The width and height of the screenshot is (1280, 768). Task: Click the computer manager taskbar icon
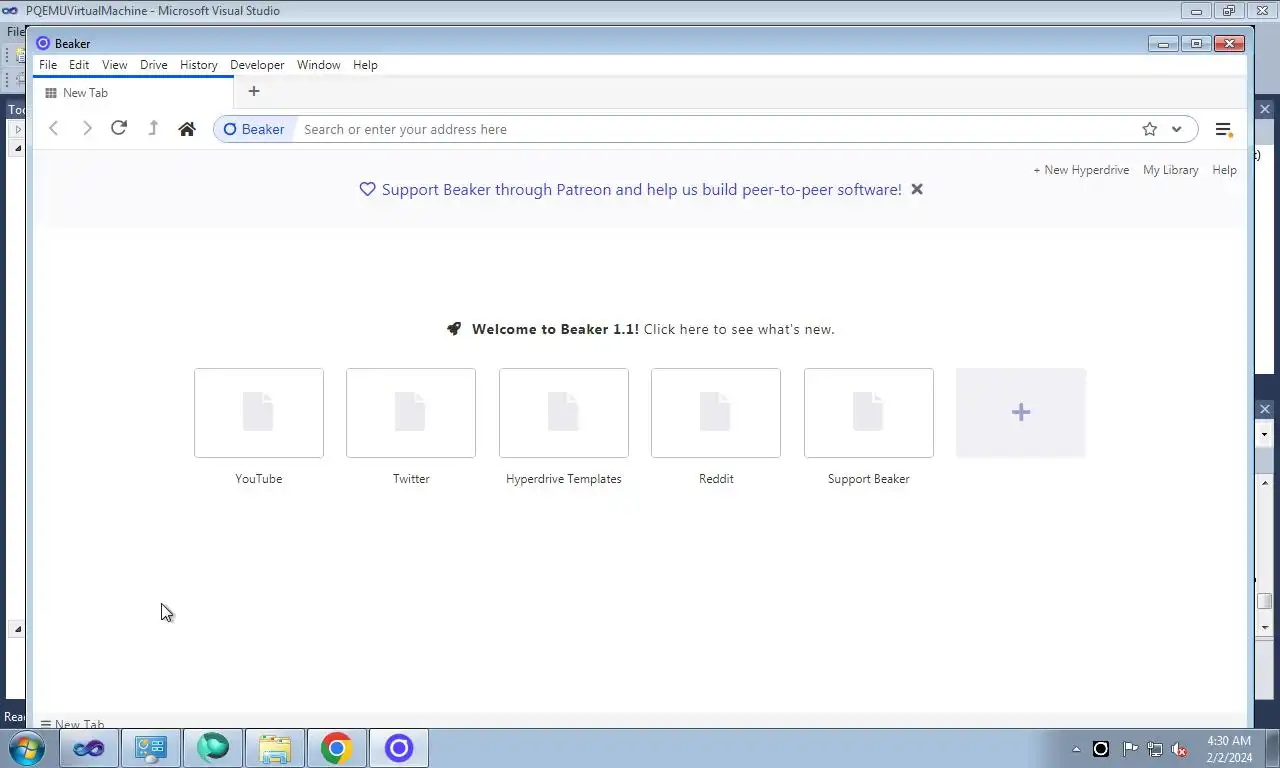point(151,748)
